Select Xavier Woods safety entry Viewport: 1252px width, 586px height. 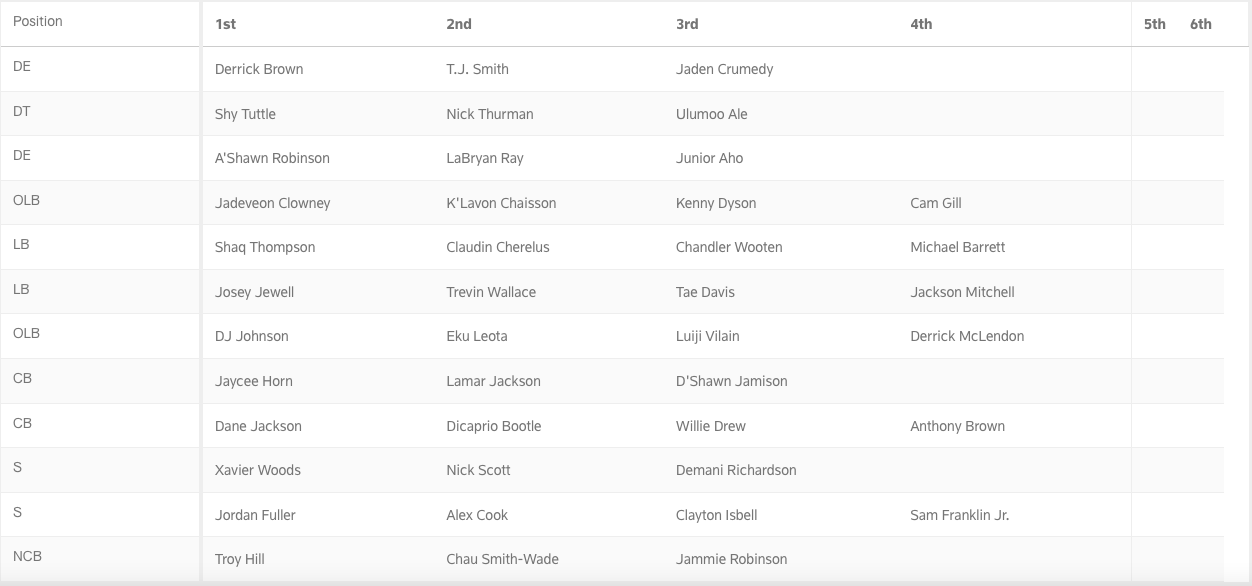click(258, 470)
